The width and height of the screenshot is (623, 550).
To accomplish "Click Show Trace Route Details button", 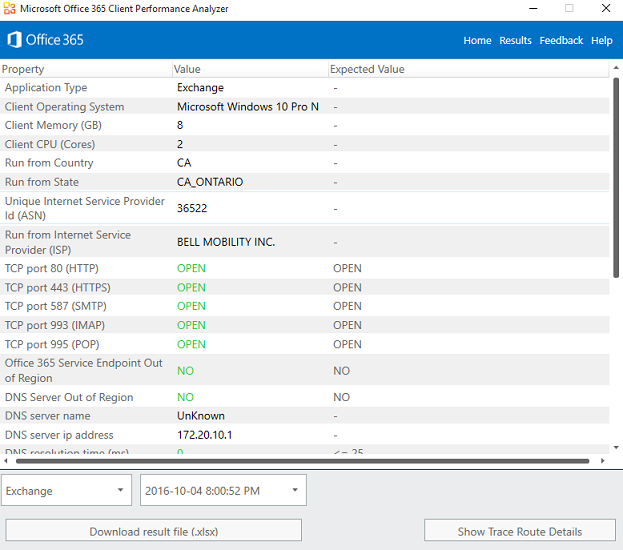I will point(520,531).
